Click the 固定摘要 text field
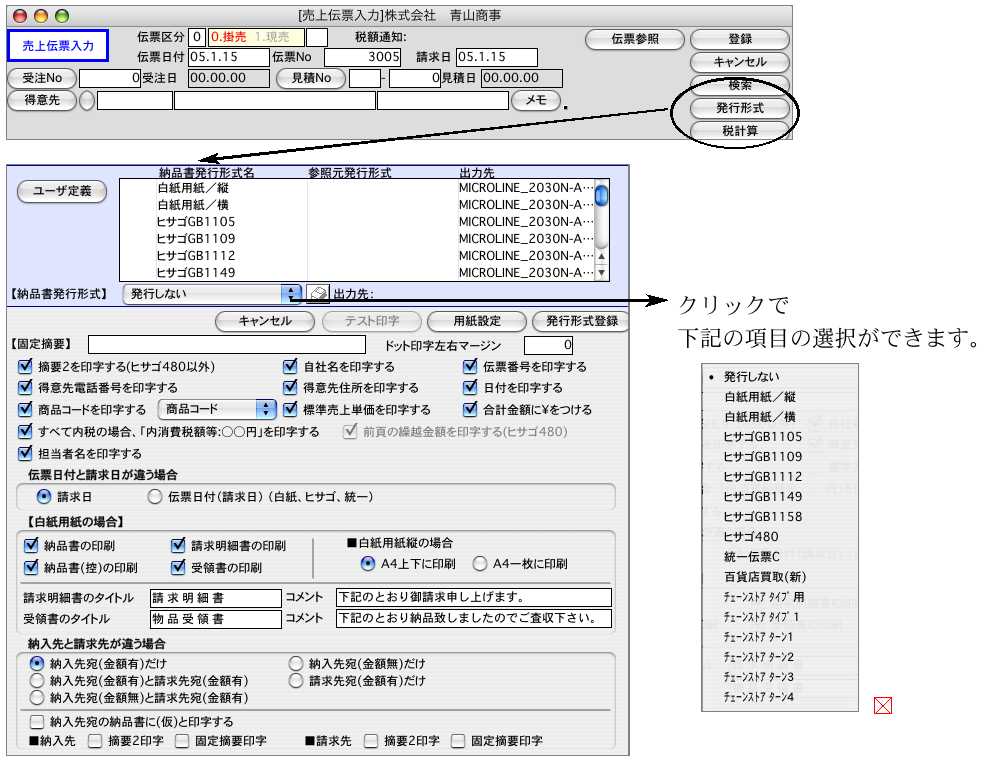The image size is (988, 760). pos(225,345)
